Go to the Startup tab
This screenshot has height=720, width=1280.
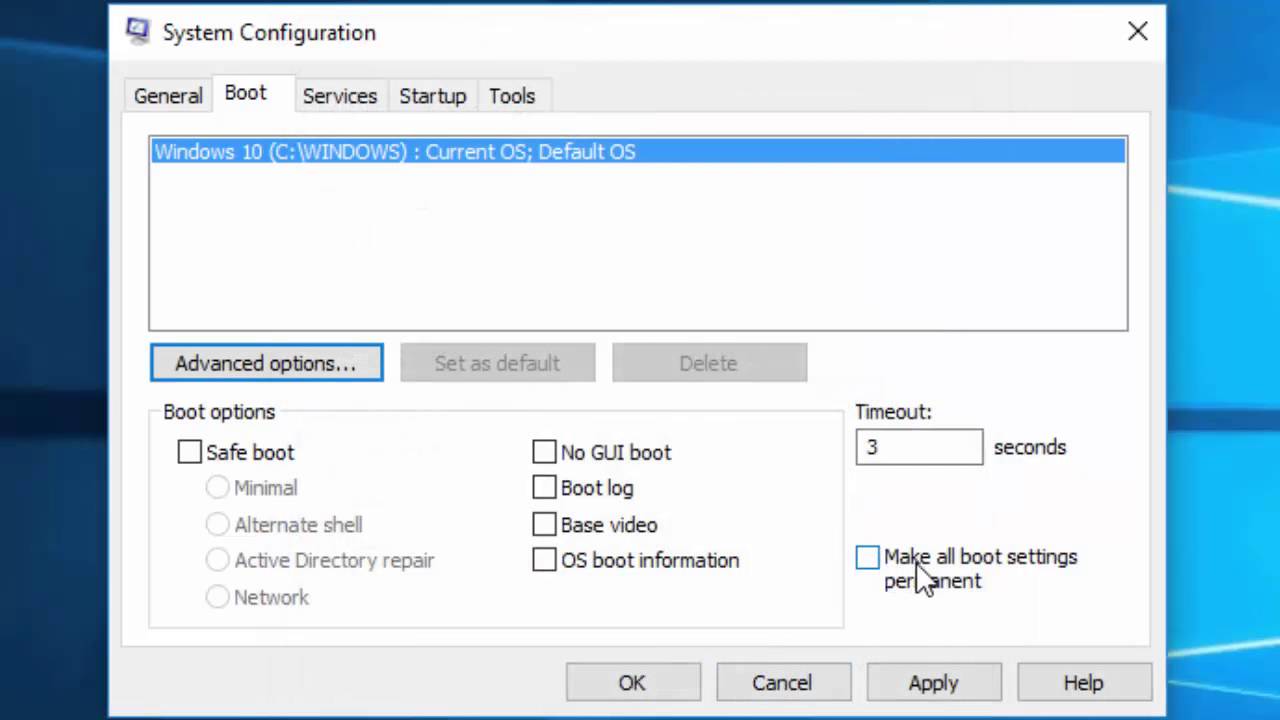point(432,96)
